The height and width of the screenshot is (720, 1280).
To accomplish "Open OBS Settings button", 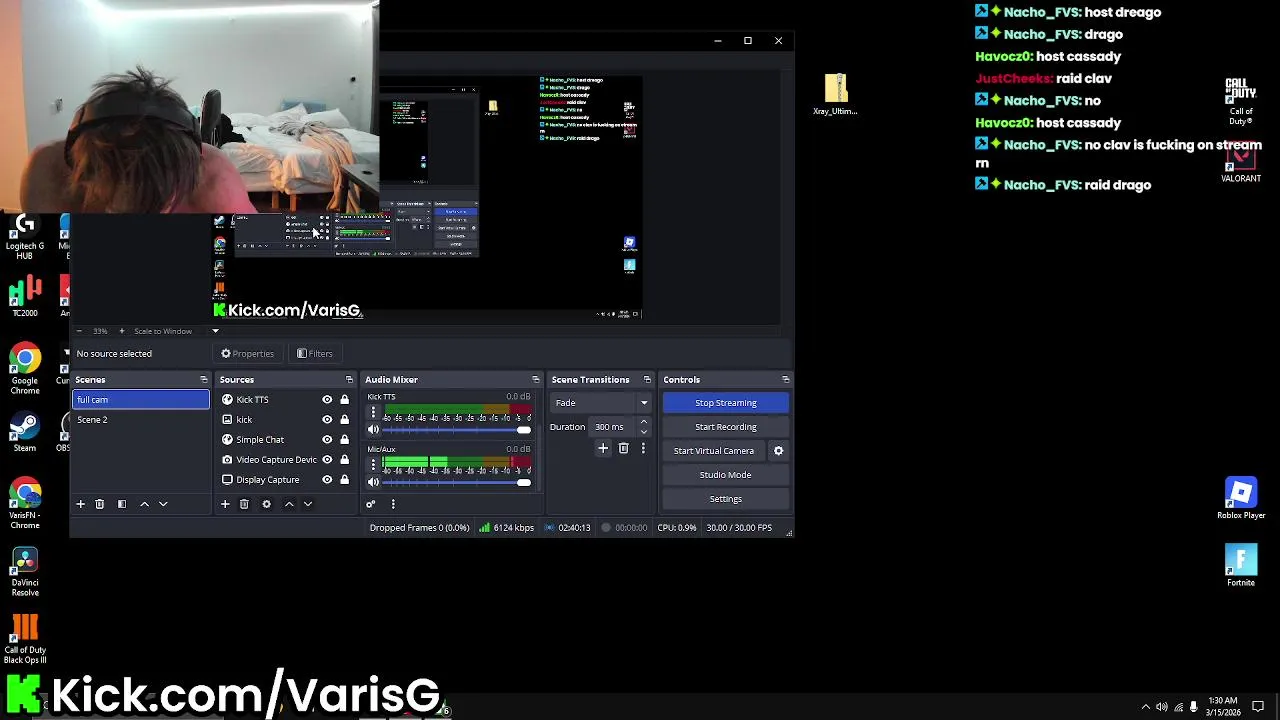I will [x=726, y=499].
